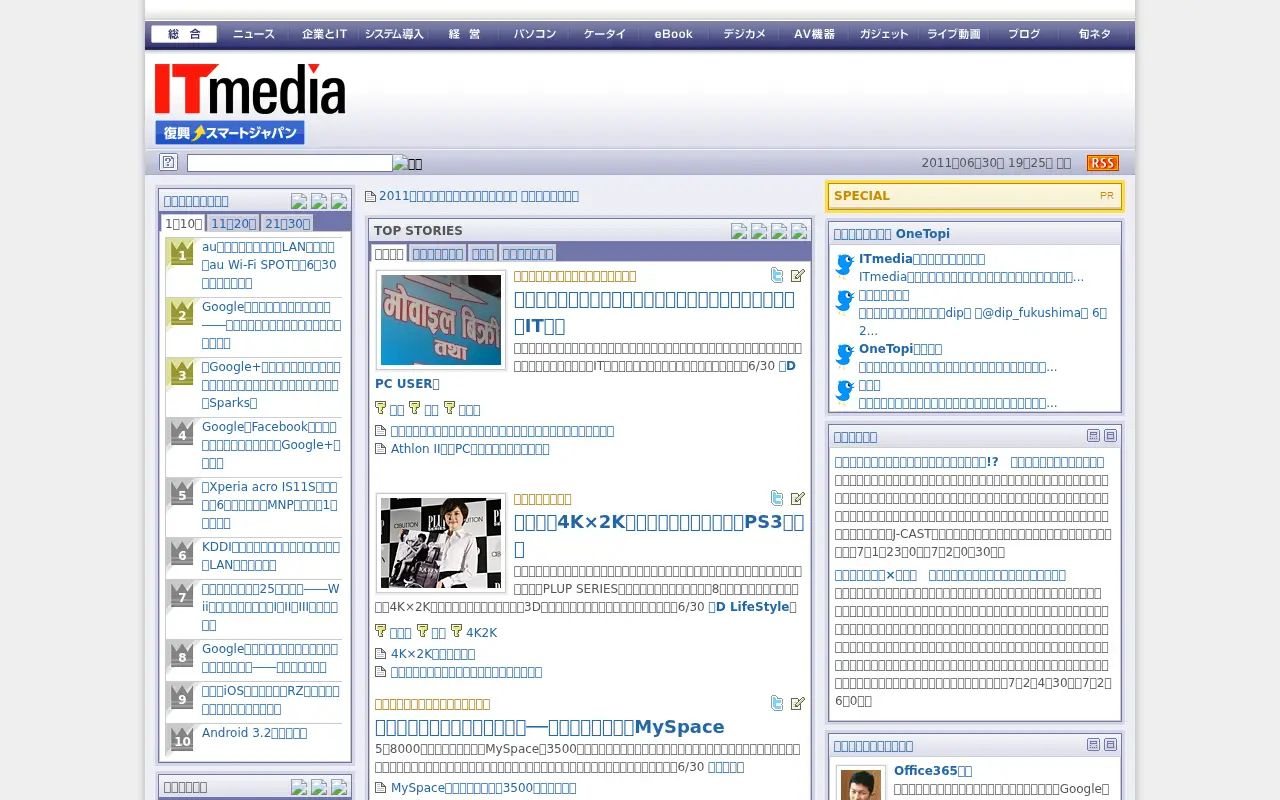Open the Android 3.2 ranking link

(x=254, y=733)
